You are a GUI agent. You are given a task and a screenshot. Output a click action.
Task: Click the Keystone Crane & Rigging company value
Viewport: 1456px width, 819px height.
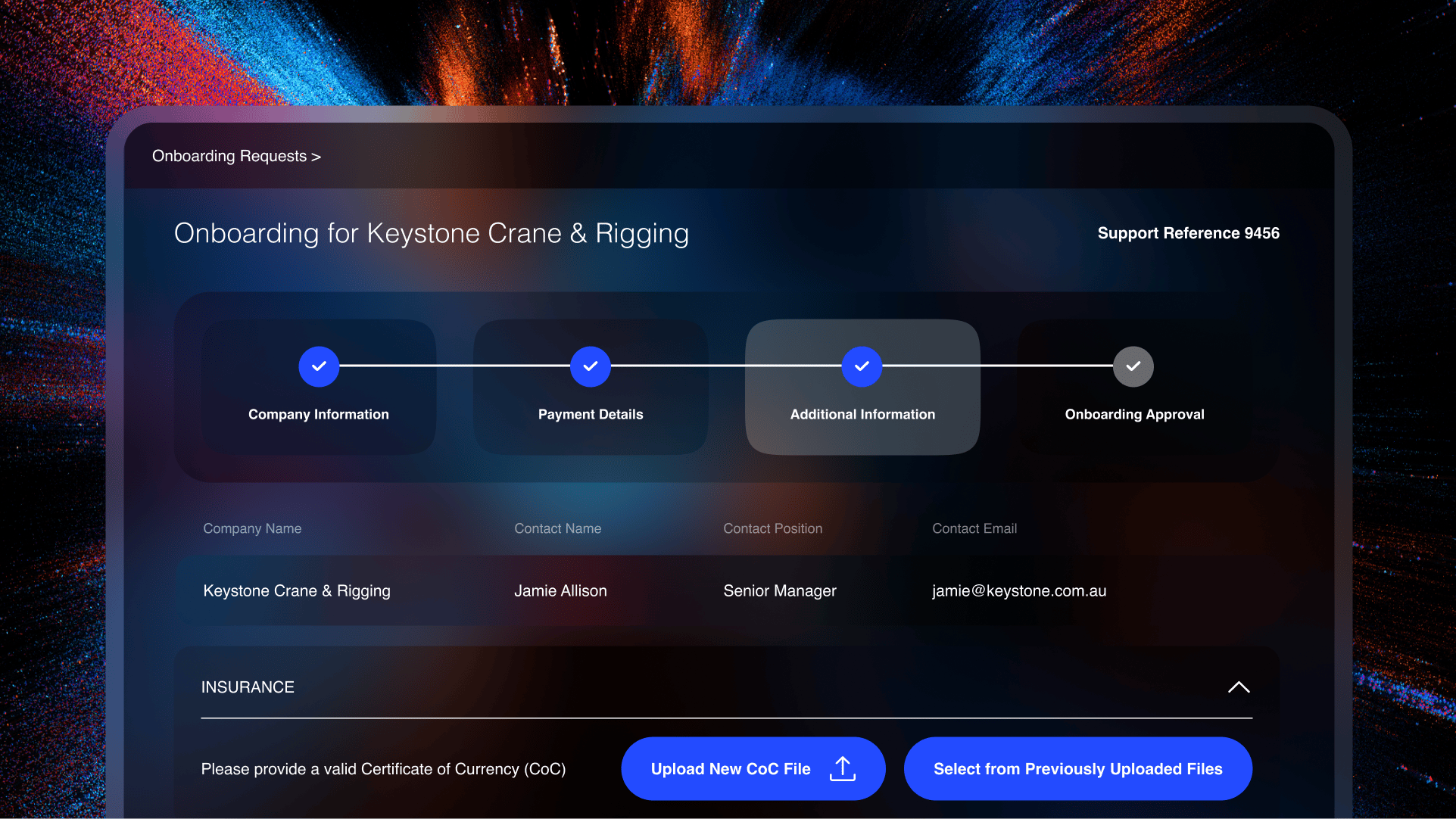pos(297,590)
